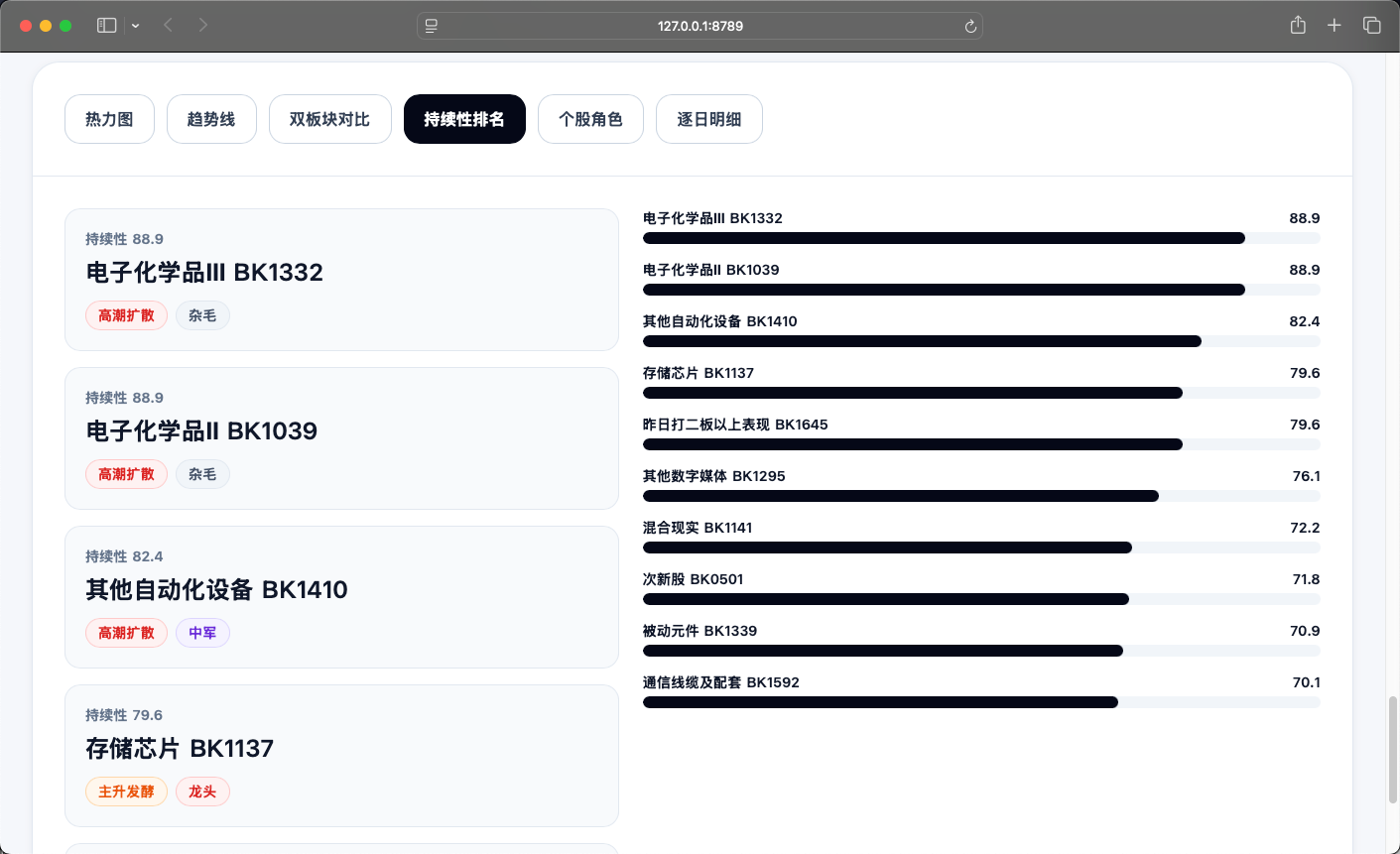
Task: Go back with the browser arrow
Action: point(169,26)
